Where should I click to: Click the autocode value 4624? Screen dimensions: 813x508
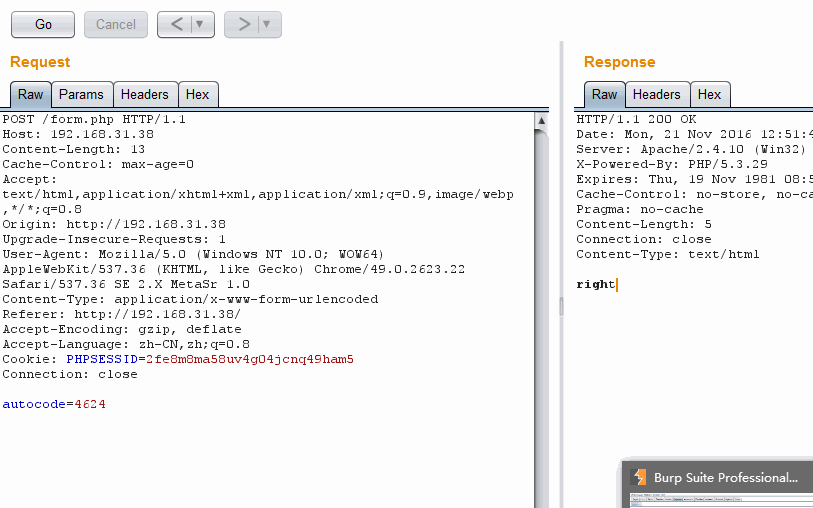click(x=90, y=404)
